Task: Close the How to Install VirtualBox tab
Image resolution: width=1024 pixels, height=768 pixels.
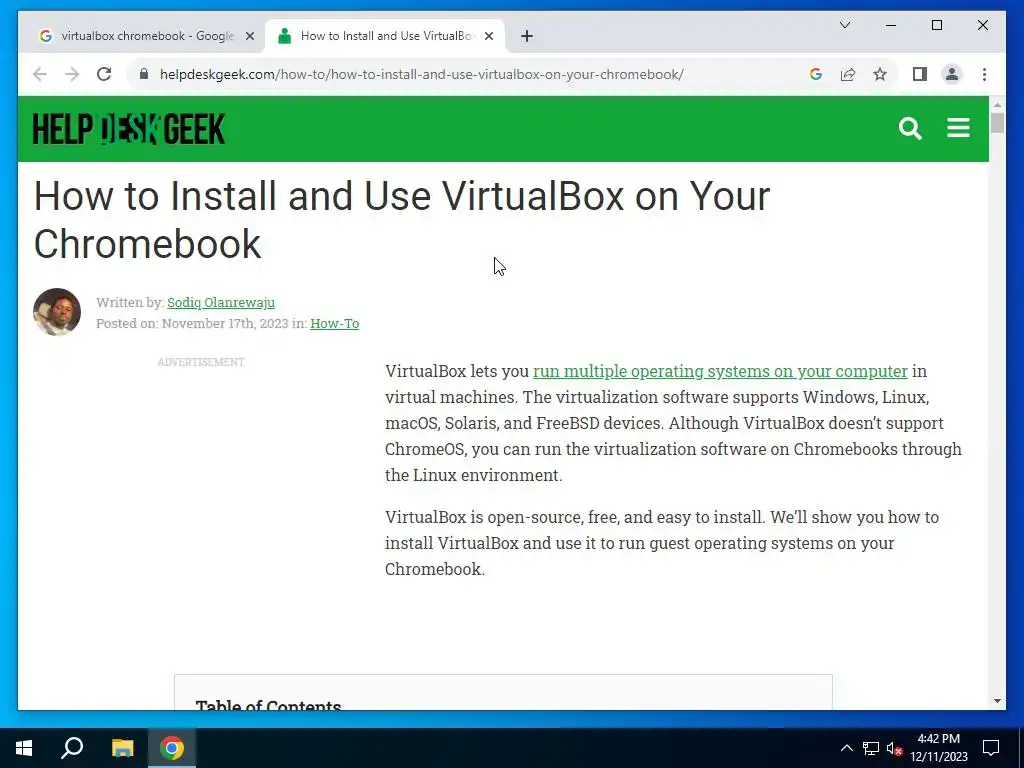Action: 488,36
